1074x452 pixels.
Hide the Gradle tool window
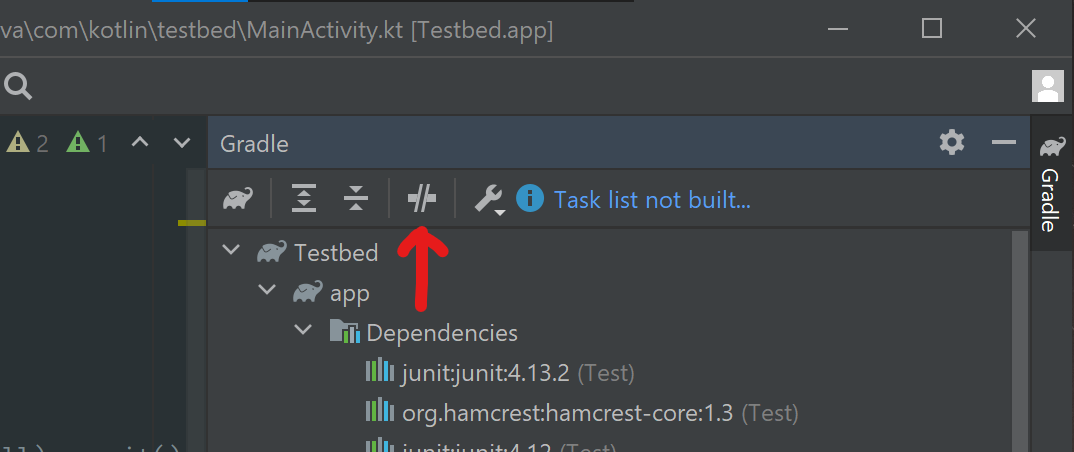1003,142
